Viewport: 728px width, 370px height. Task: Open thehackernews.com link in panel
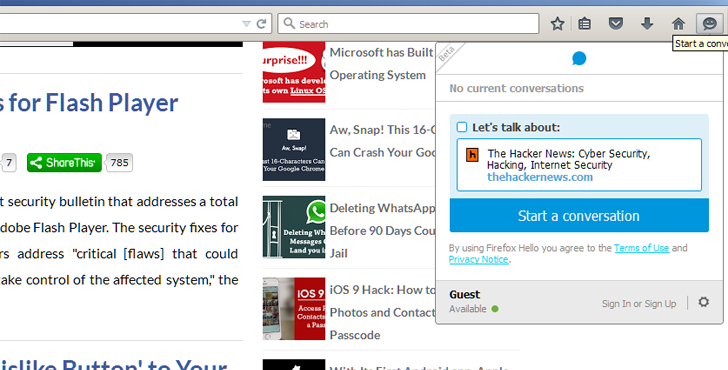(540, 177)
